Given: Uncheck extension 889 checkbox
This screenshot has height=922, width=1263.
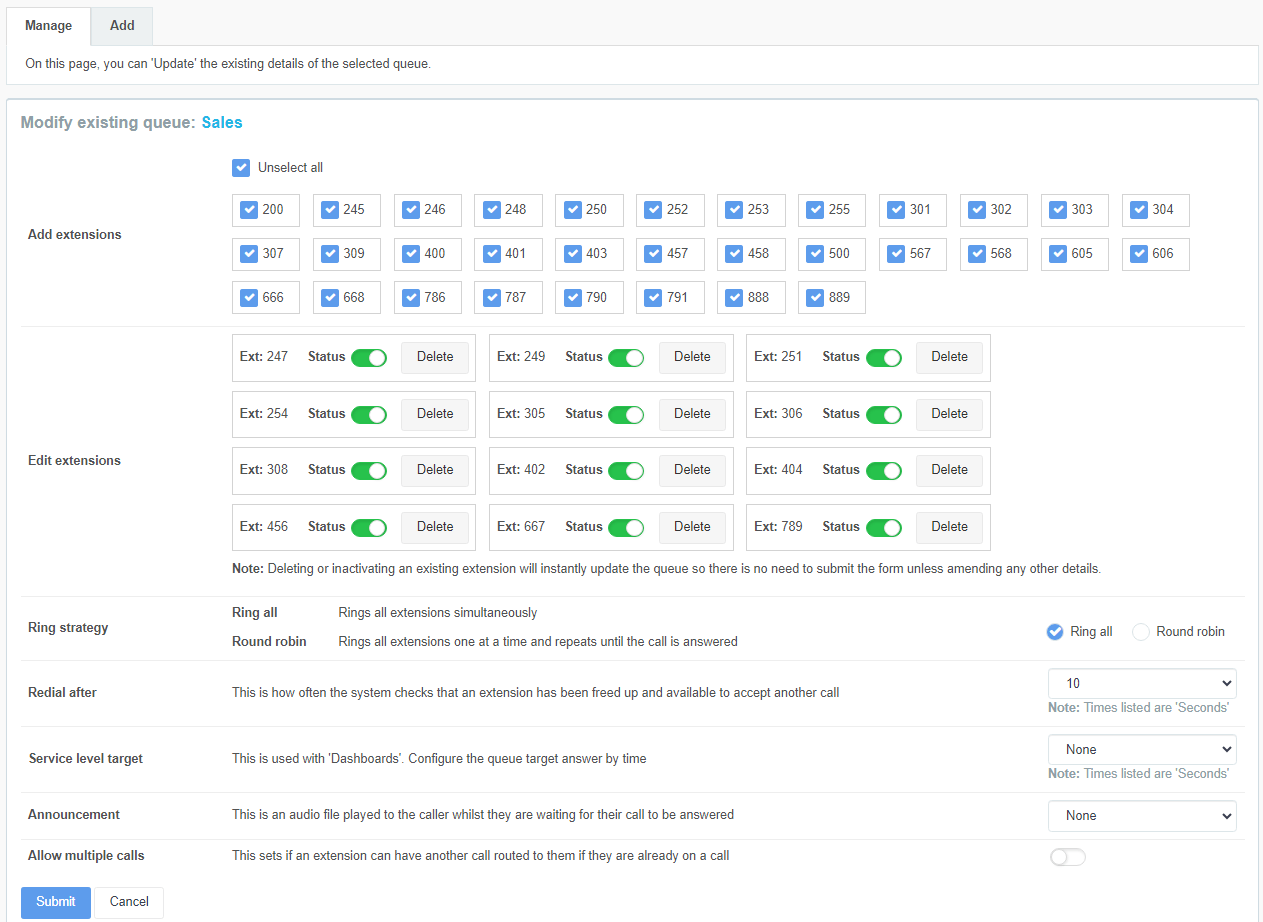Looking at the screenshot, I should tap(816, 298).
